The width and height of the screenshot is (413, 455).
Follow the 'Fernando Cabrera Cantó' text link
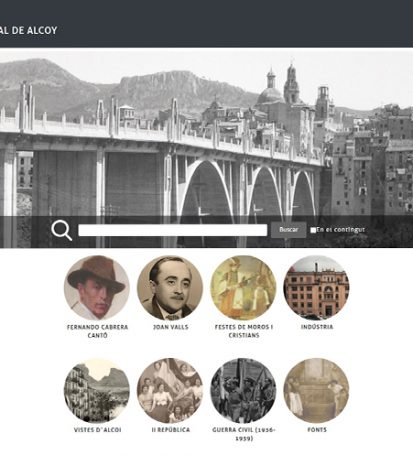pos(97,331)
